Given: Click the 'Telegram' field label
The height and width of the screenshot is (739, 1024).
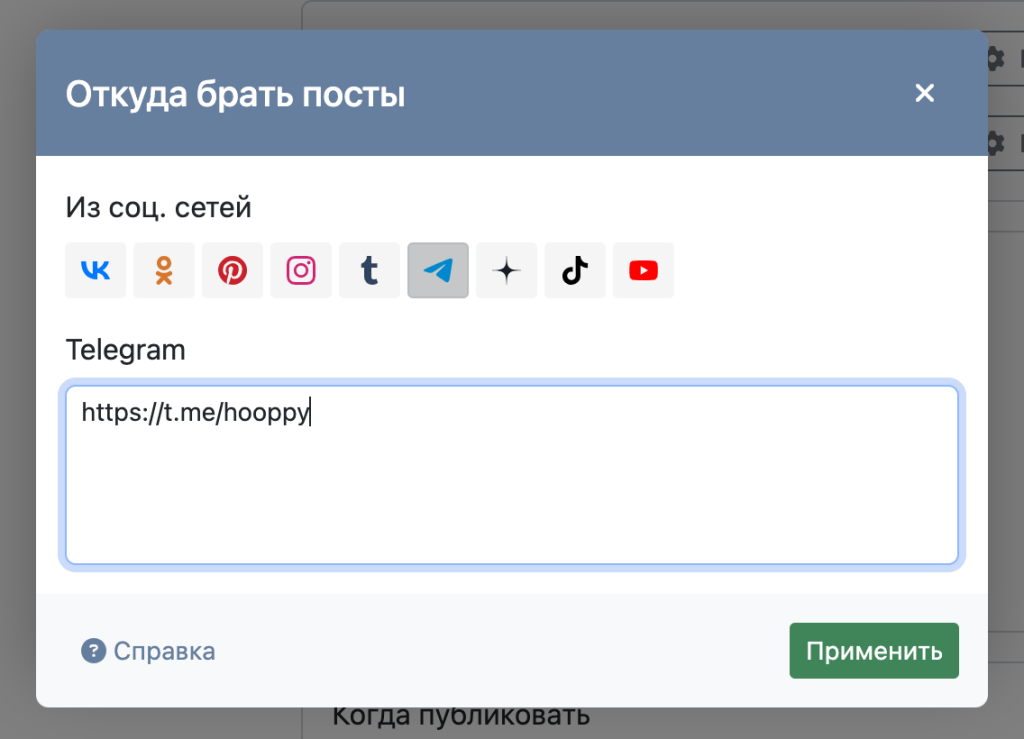Looking at the screenshot, I should point(125,350).
